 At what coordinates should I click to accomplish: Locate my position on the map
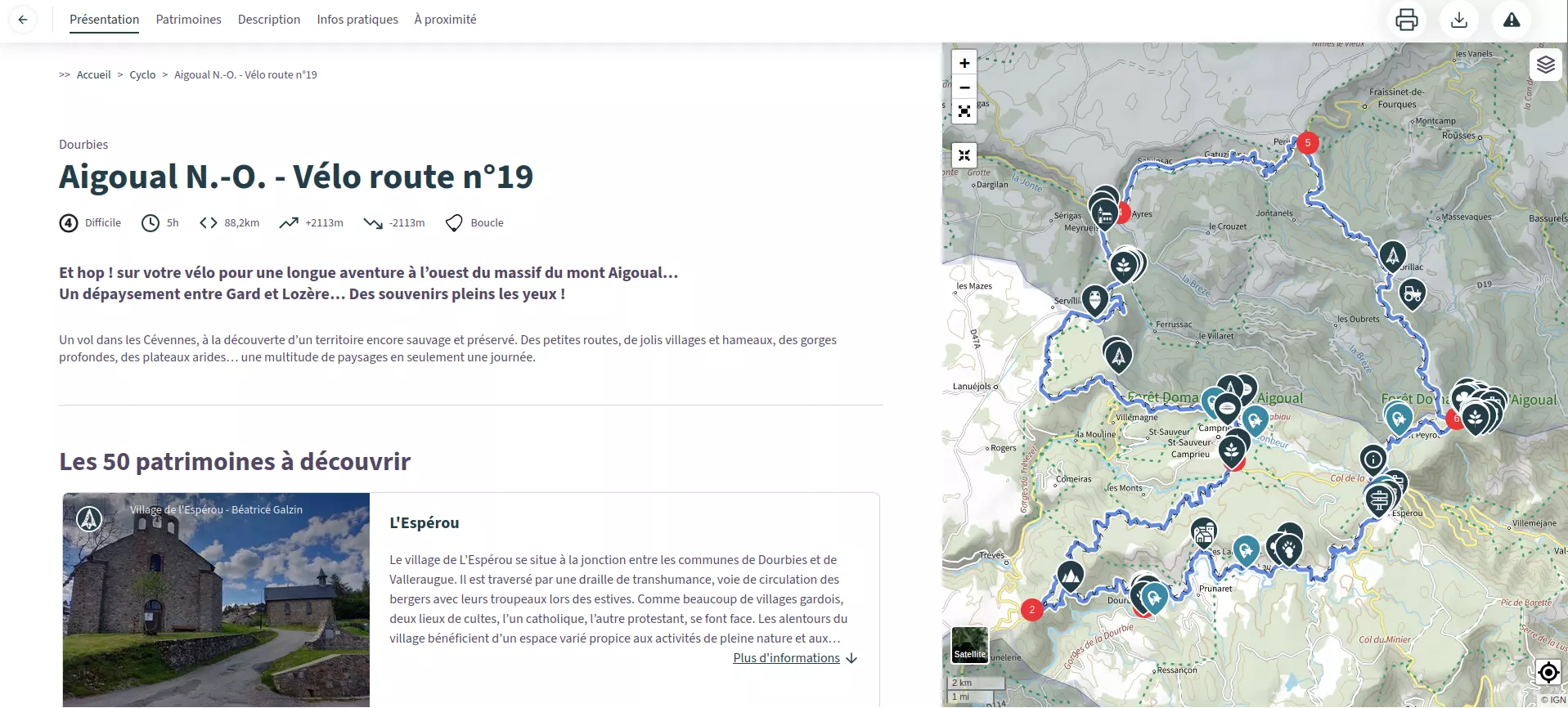coord(1548,672)
